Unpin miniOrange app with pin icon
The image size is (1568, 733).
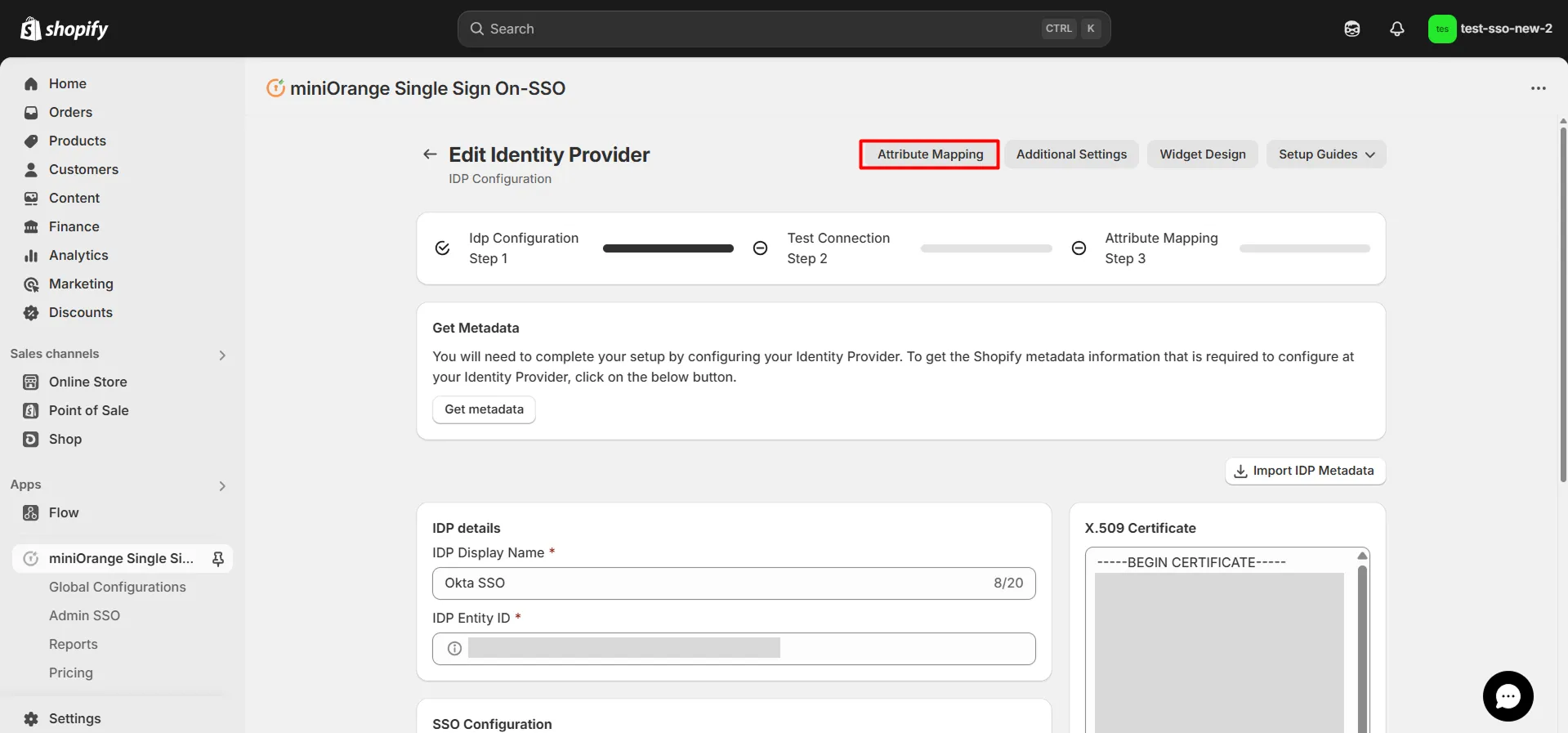click(x=218, y=558)
